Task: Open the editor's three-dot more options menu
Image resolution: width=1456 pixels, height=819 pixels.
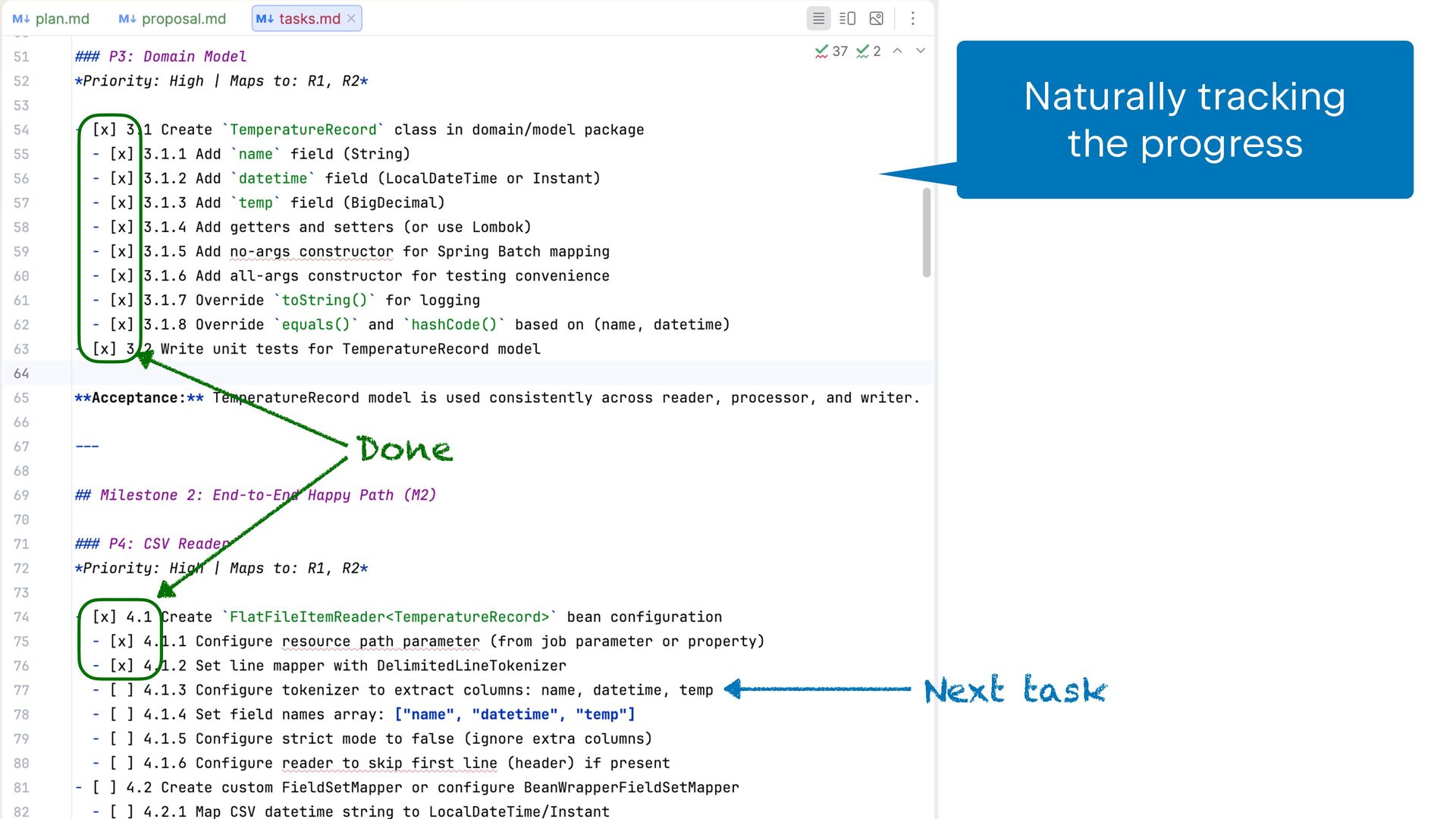Action: click(x=913, y=18)
